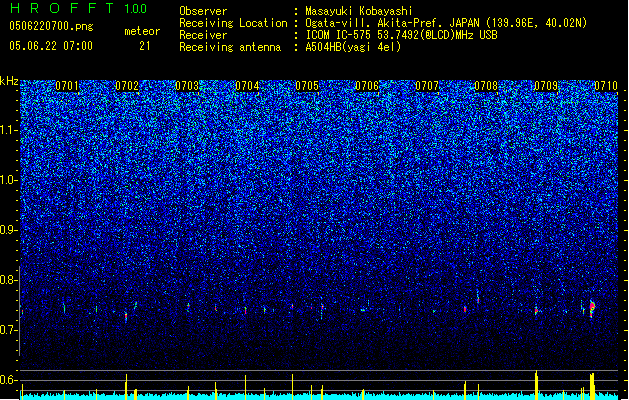Click the 'Receiving Location' field label
This screenshot has height=400, width=629.
pos(233,23)
